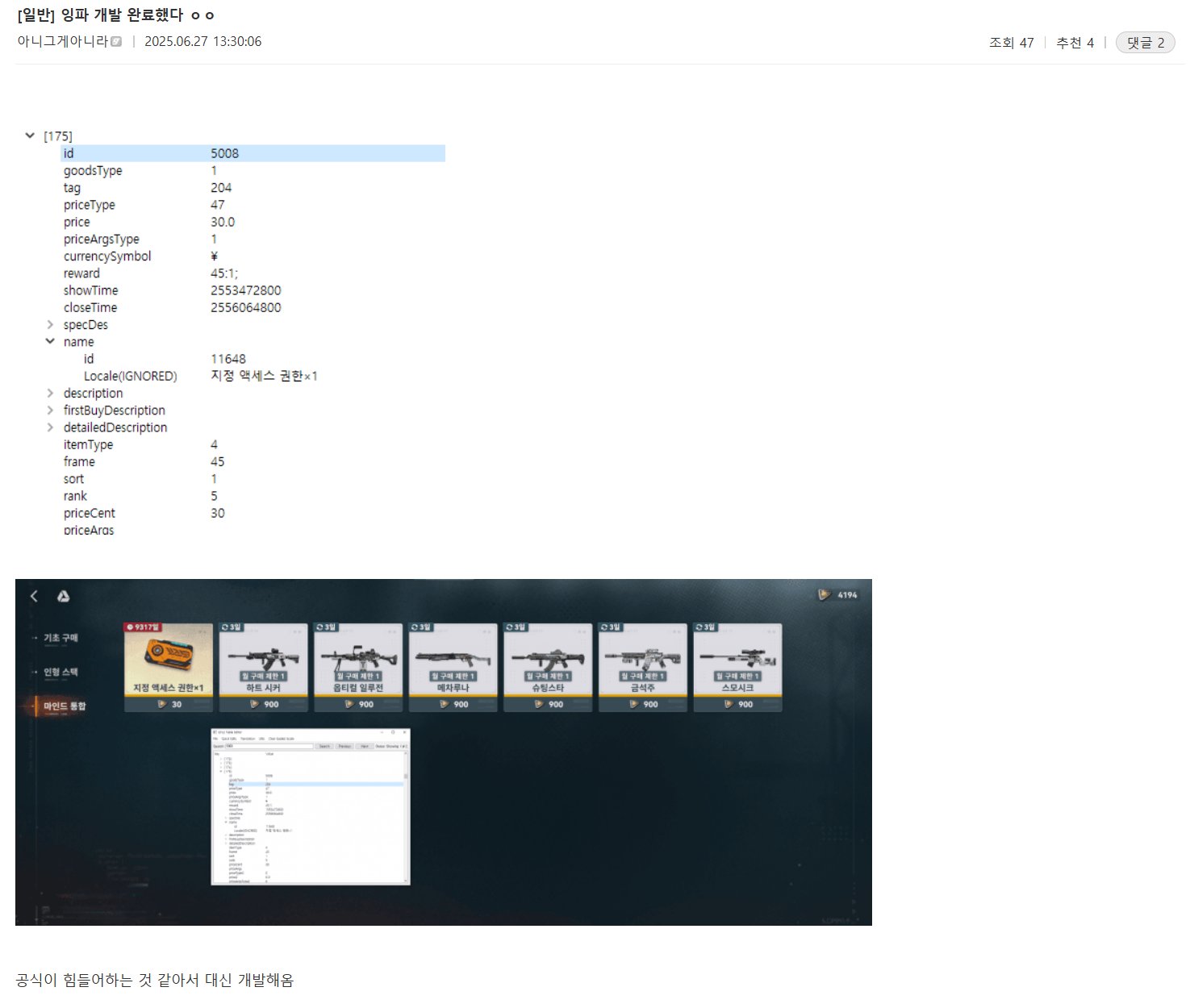Click the reward value 45:1;
1190x1008 pixels.
click(x=224, y=273)
